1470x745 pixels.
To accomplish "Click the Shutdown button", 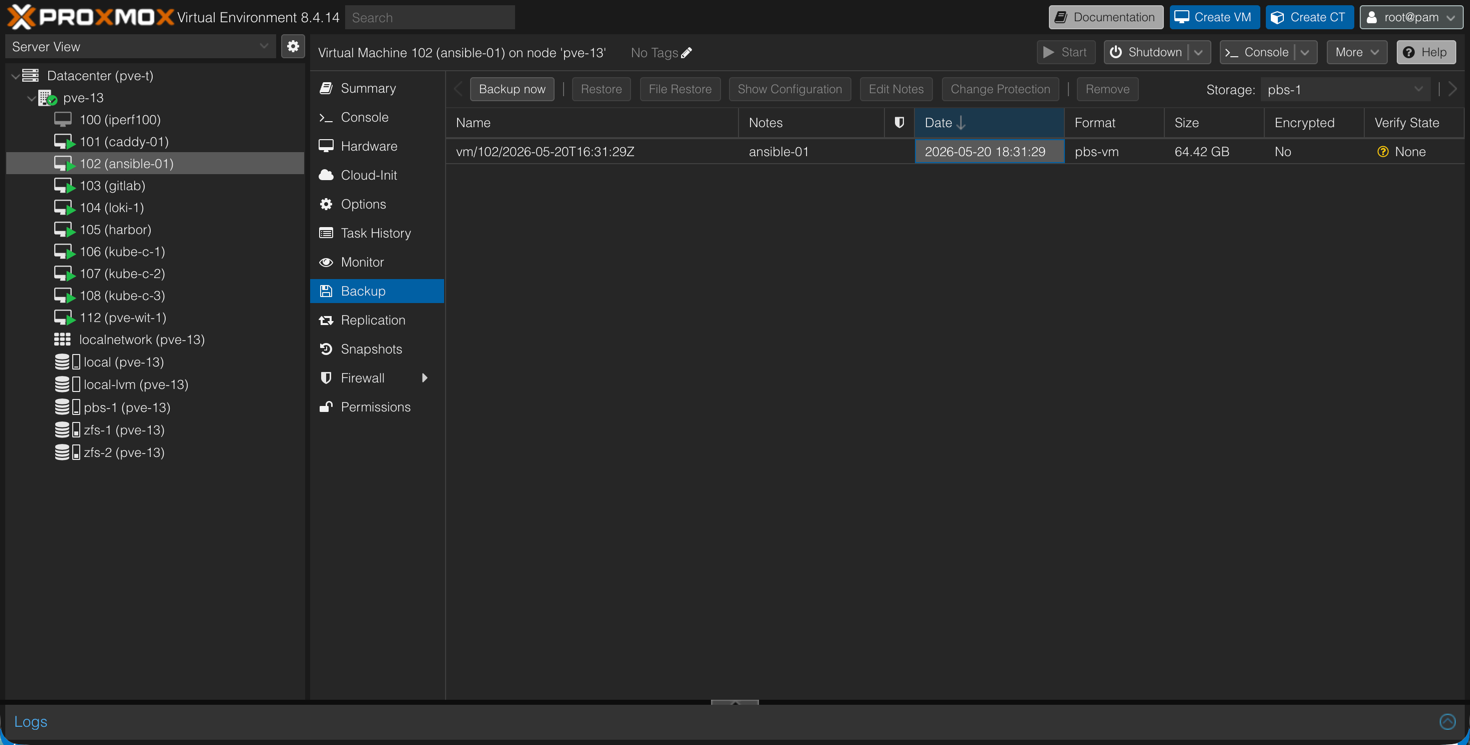I will [1145, 52].
